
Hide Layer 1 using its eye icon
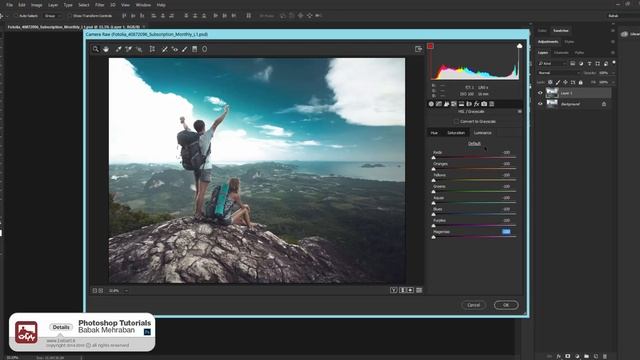click(540, 93)
